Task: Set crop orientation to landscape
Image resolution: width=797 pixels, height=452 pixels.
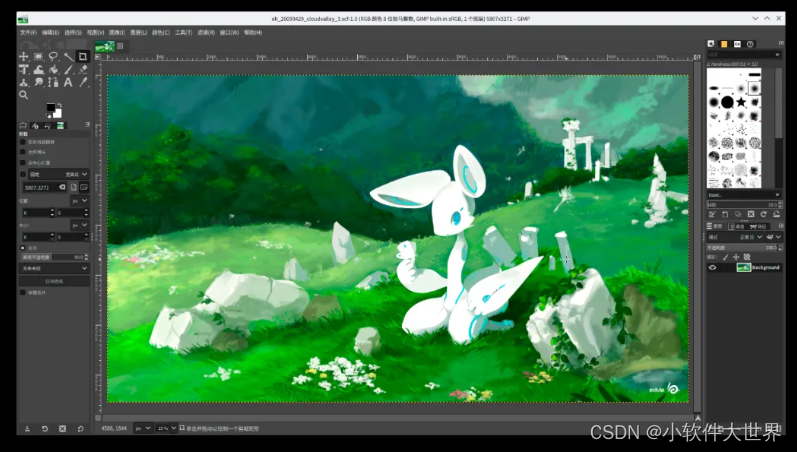Action: pos(83,187)
